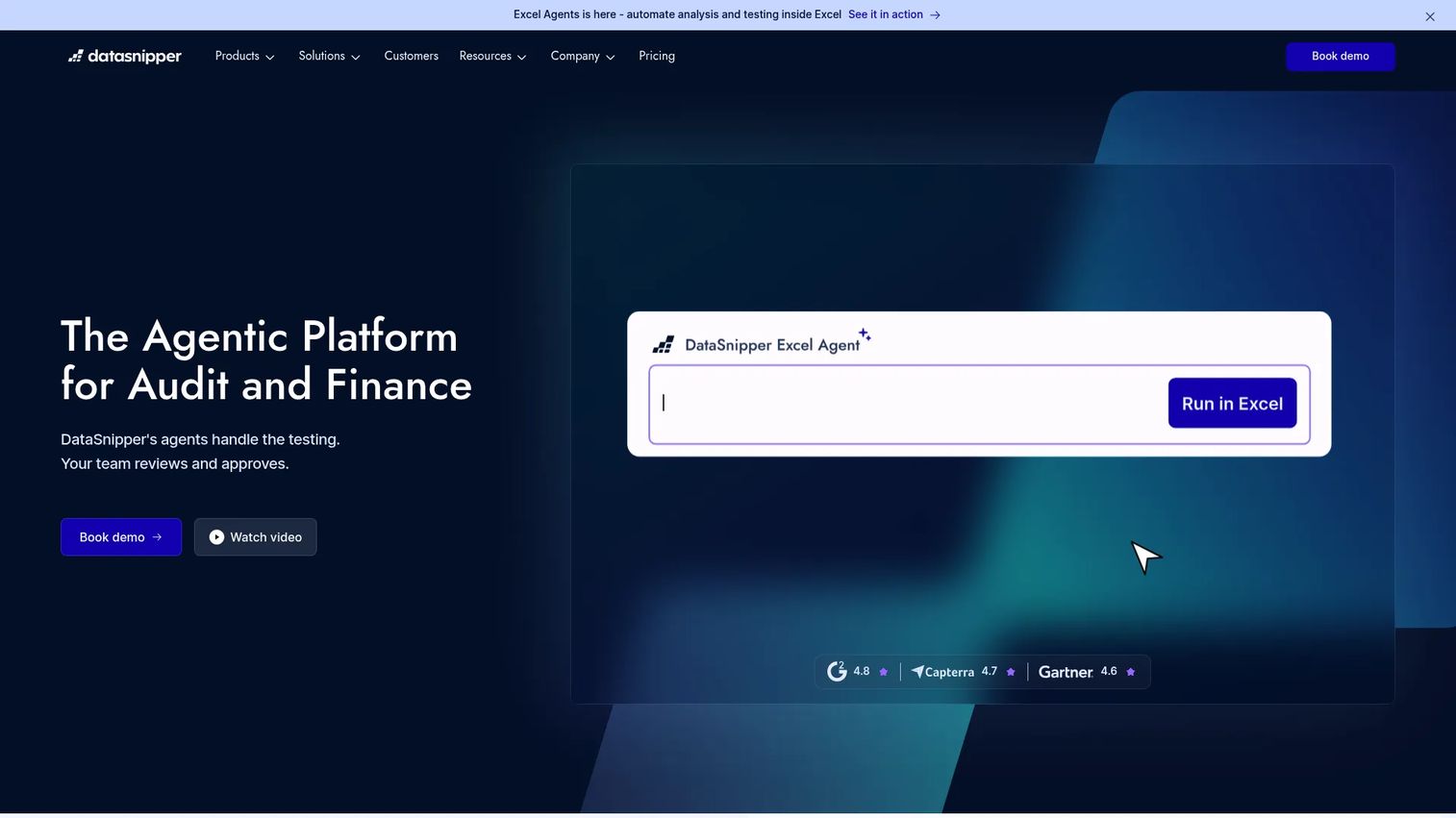Click the Run in Excel button
The image size is (1456, 818).
click(x=1232, y=404)
